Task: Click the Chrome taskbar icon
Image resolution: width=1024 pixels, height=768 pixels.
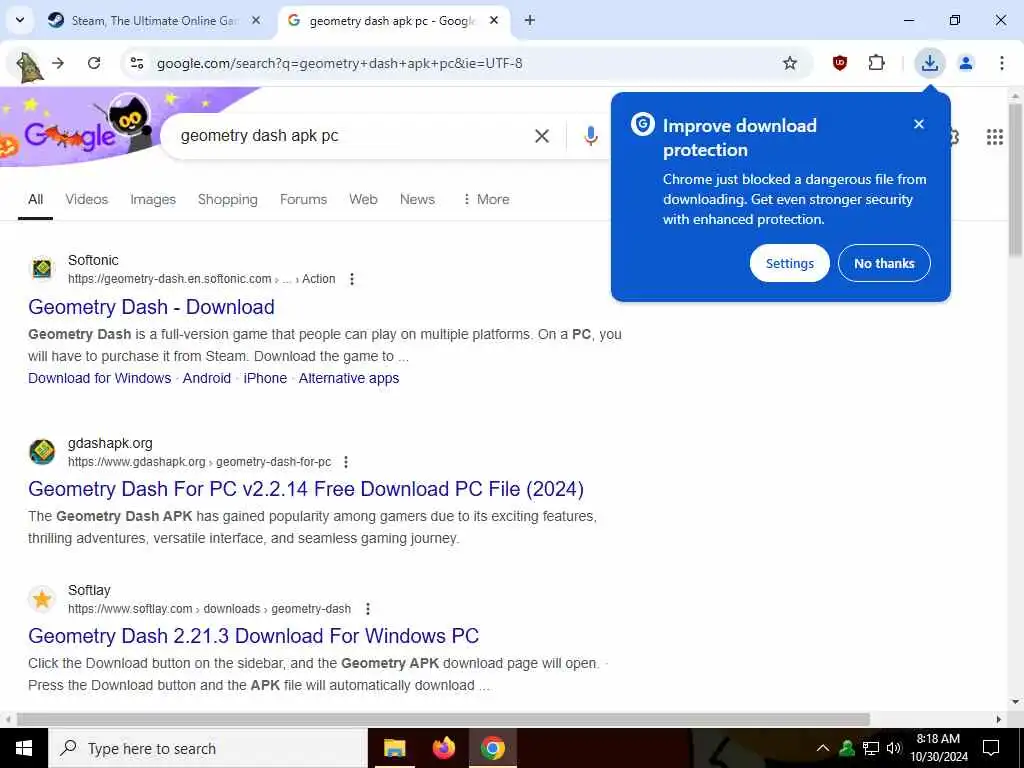Action: click(493, 748)
